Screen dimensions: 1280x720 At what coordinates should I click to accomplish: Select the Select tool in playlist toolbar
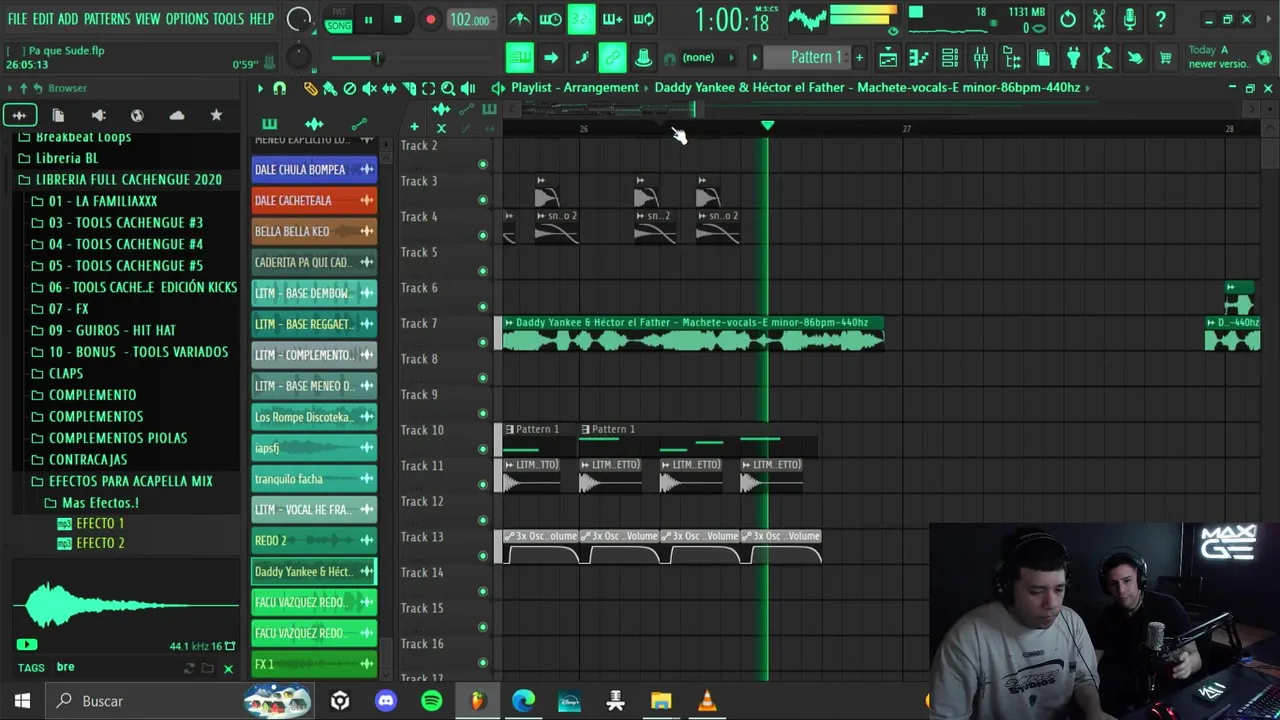point(428,88)
